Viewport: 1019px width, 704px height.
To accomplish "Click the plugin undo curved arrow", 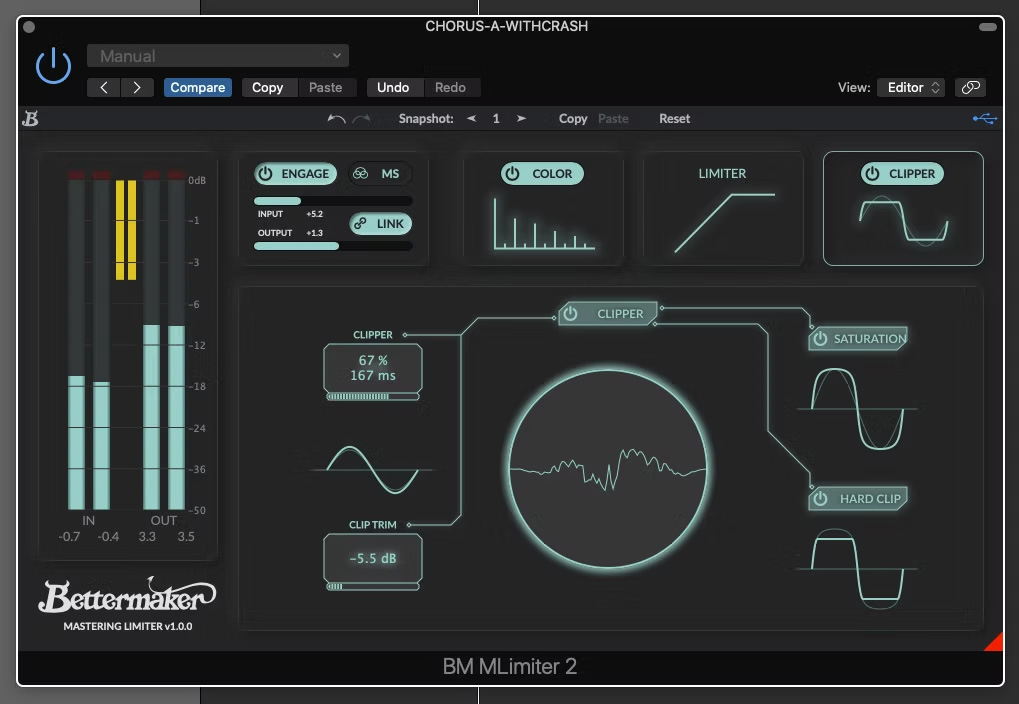I will 336,118.
